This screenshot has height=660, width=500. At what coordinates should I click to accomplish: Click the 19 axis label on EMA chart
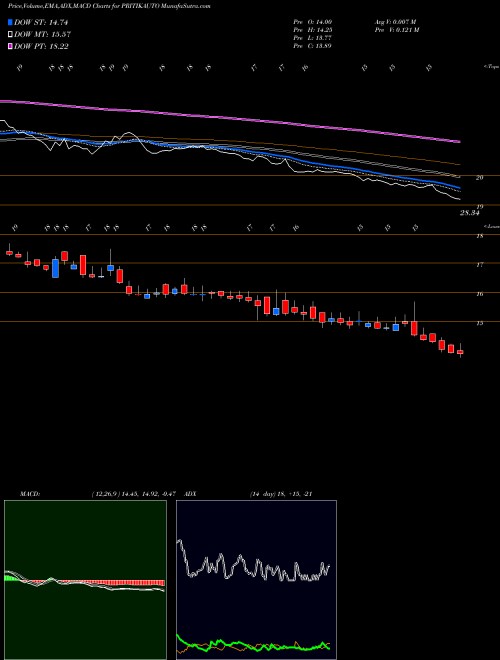[x=479, y=207]
